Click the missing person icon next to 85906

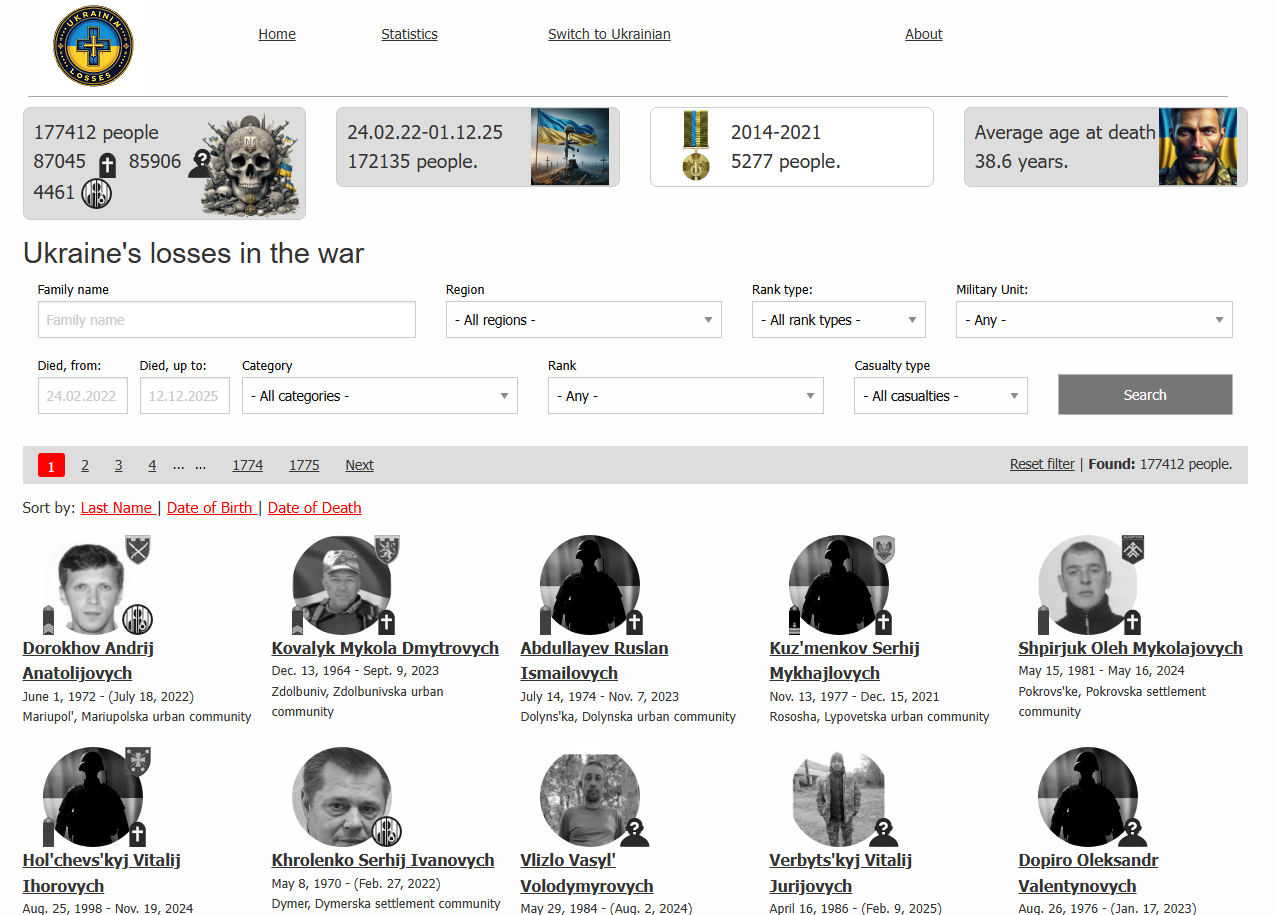pyautogui.click(x=201, y=163)
